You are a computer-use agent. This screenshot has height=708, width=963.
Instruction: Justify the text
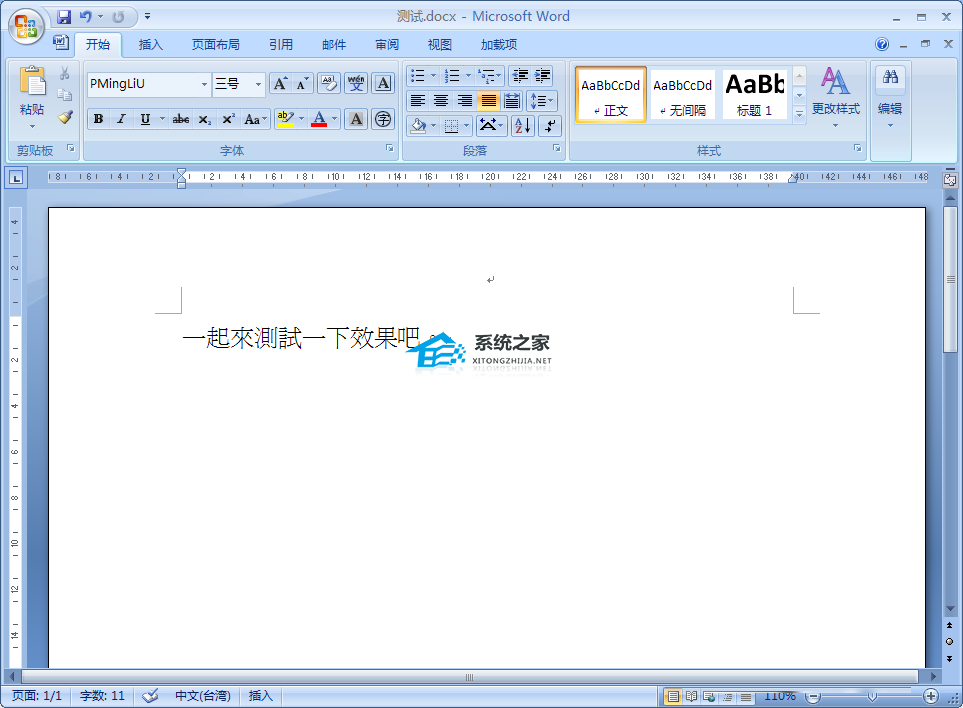coord(489,101)
